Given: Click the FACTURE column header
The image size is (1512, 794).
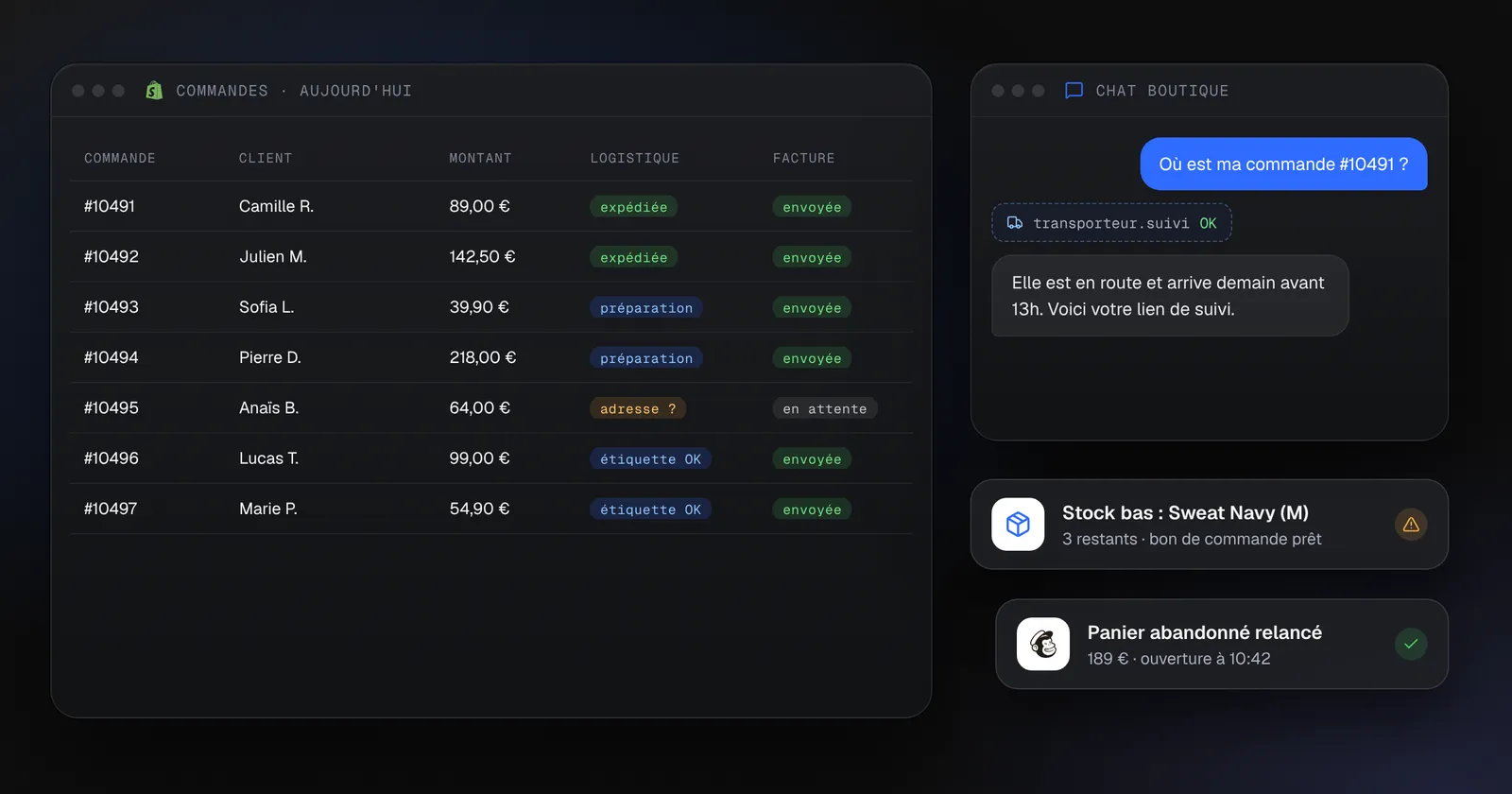Looking at the screenshot, I should tap(804, 158).
